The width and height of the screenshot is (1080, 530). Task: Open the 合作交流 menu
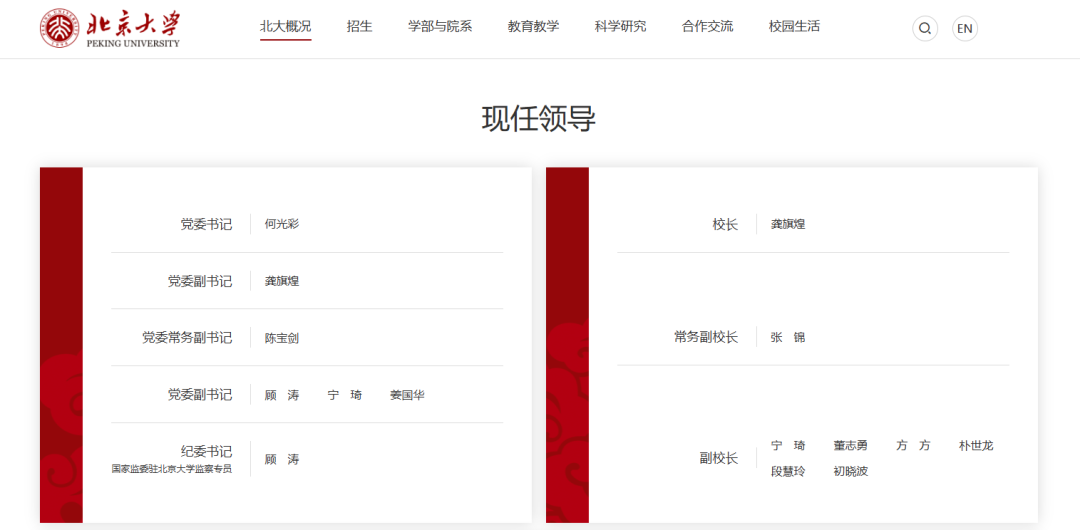click(707, 27)
